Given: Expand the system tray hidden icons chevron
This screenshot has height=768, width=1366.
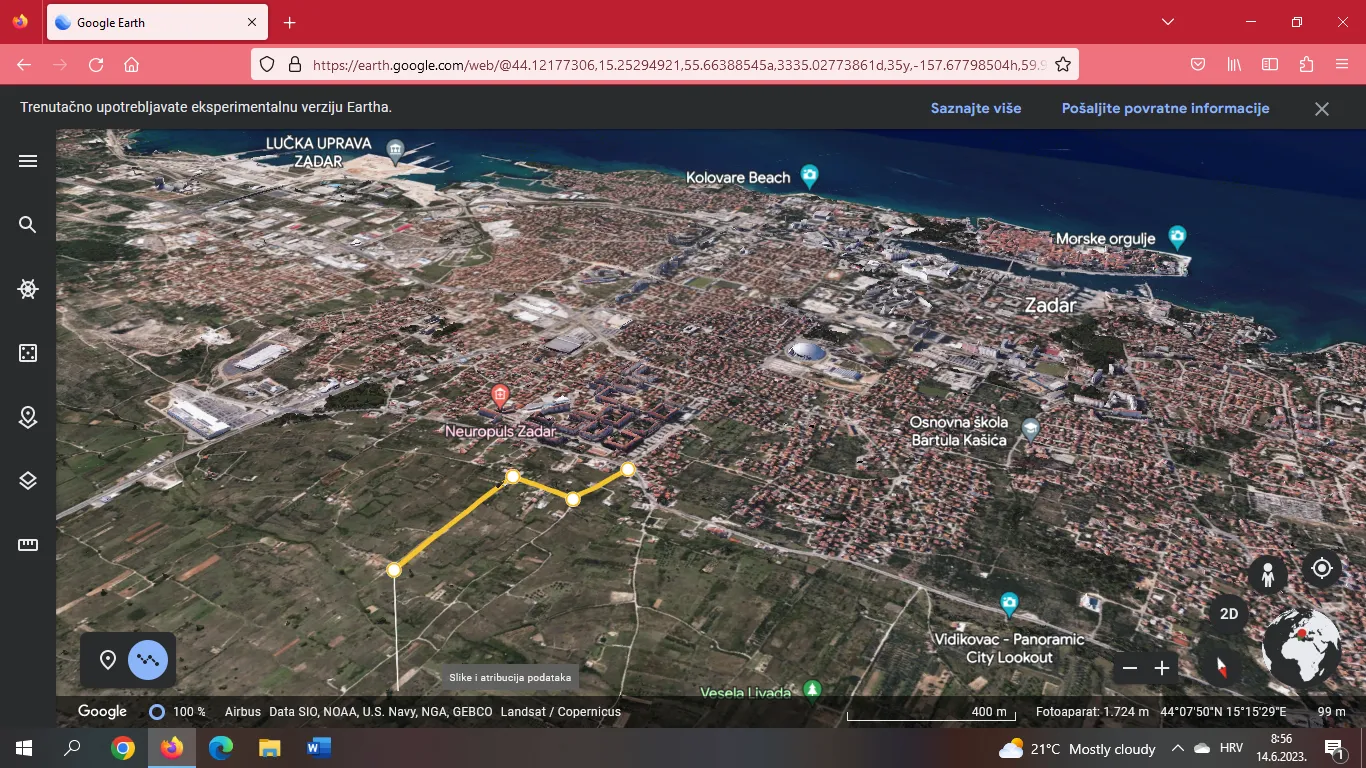Looking at the screenshot, I should [x=1177, y=748].
